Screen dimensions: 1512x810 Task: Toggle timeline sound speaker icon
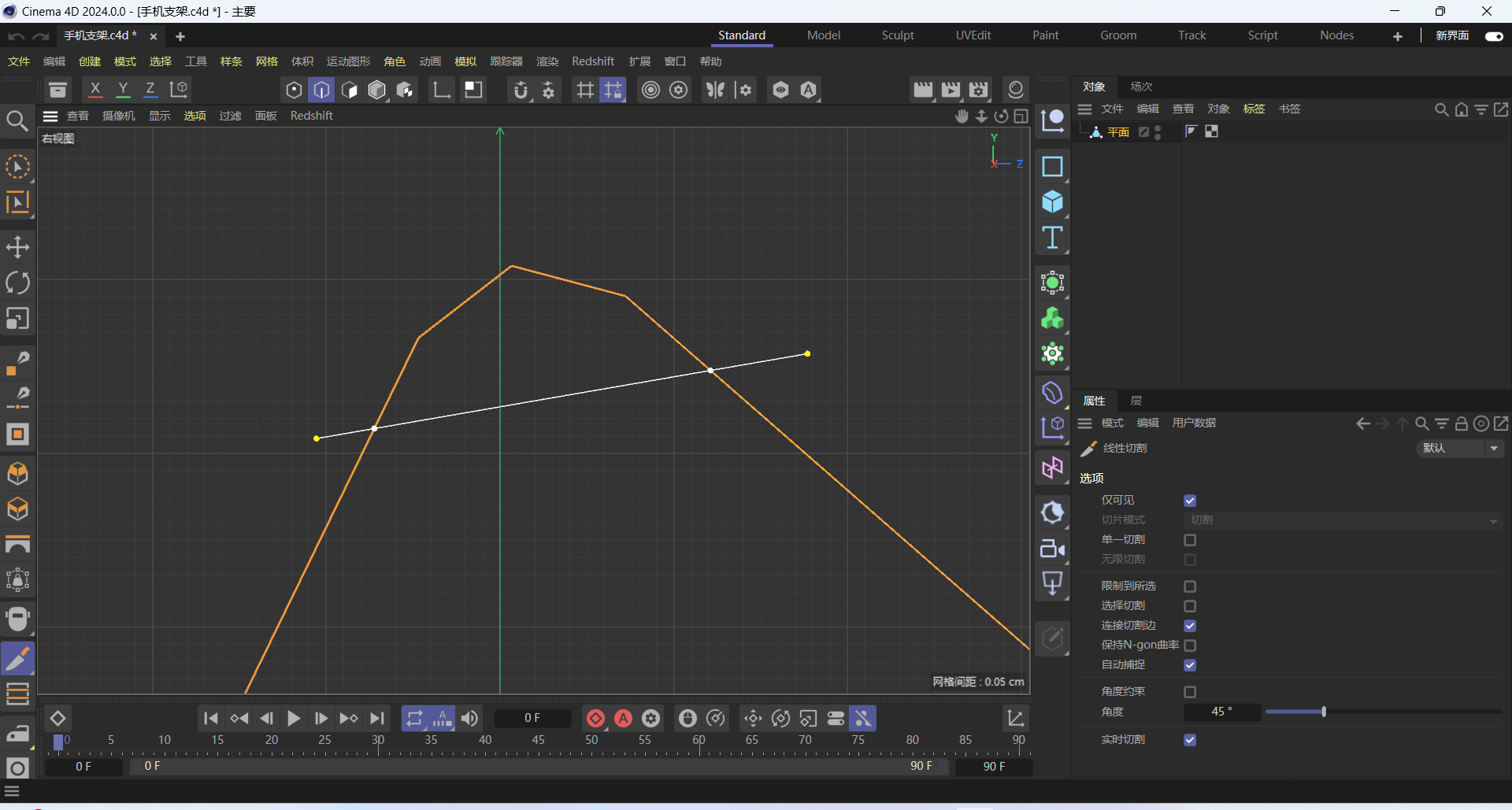click(470, 718)
